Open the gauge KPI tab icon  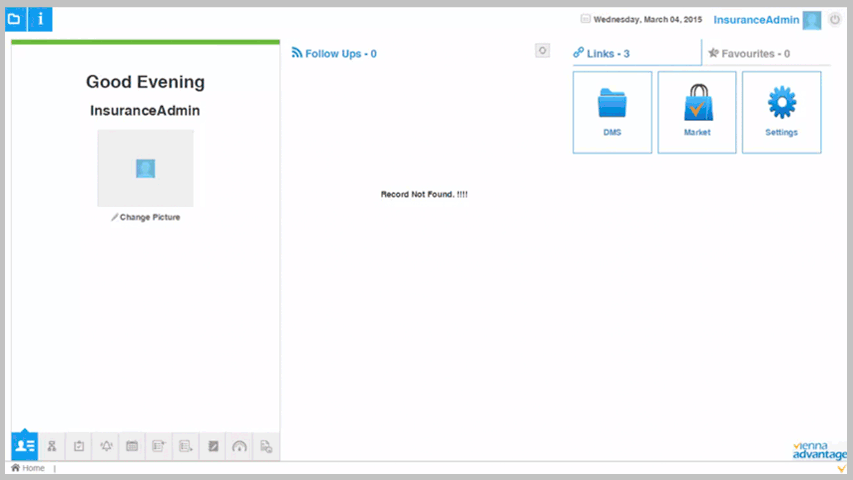[239, 446]
